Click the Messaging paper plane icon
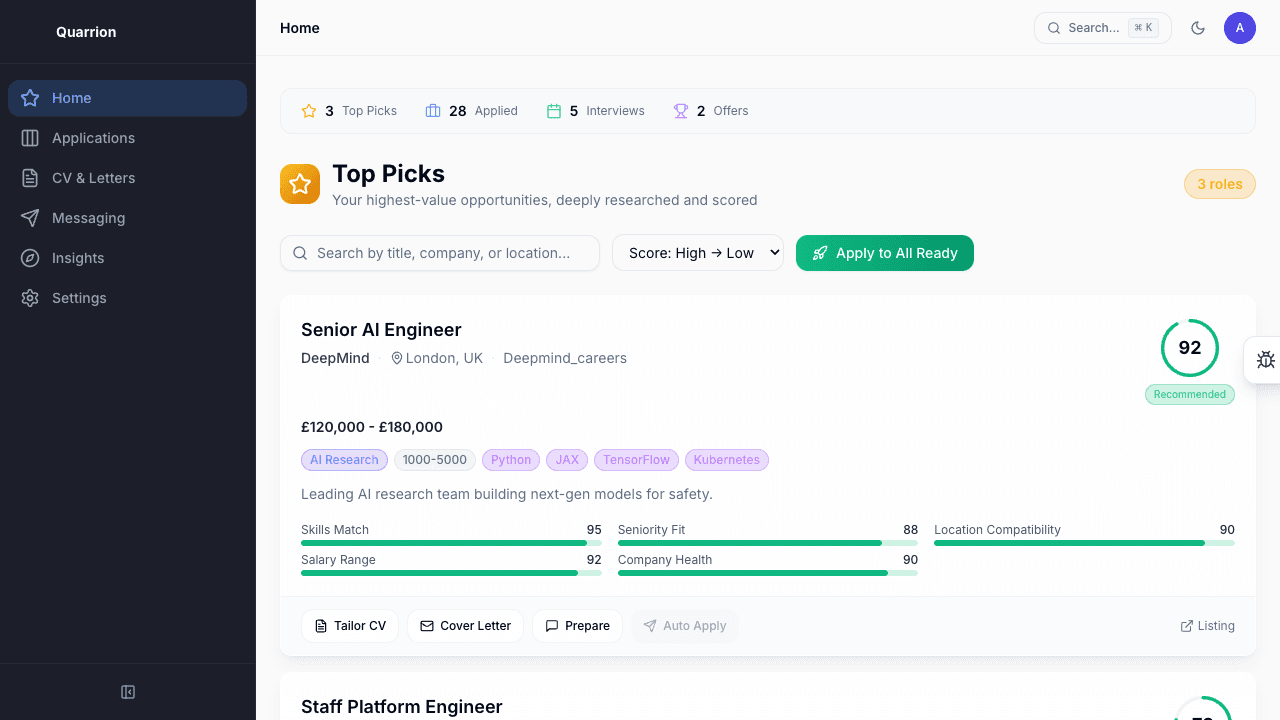The width and height of the screenshot is (1280, 720). click(x=30, y=218)
